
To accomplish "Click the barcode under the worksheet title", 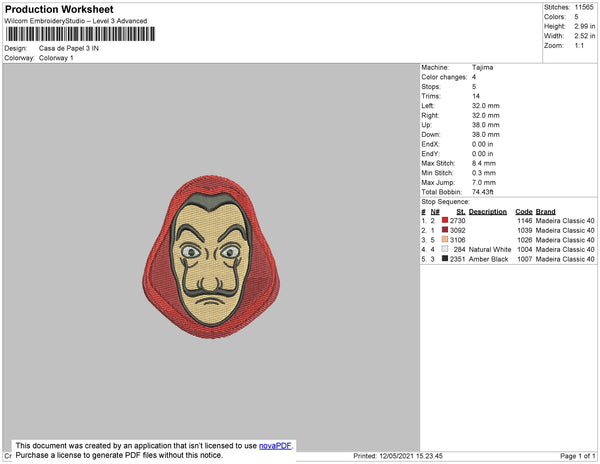I will pos(80,34).
